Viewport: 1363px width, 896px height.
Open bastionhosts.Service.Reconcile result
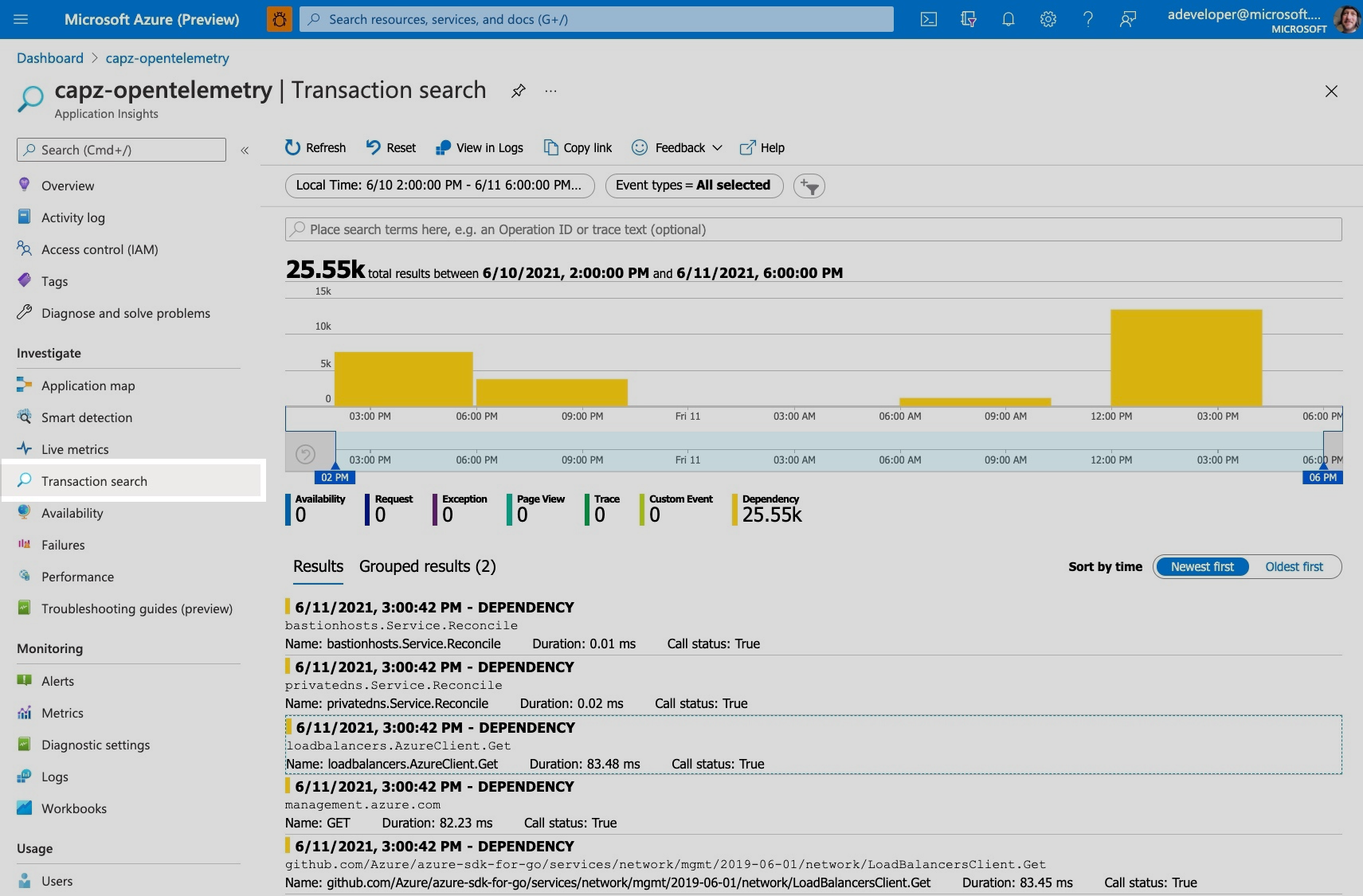tap(813, 625)
